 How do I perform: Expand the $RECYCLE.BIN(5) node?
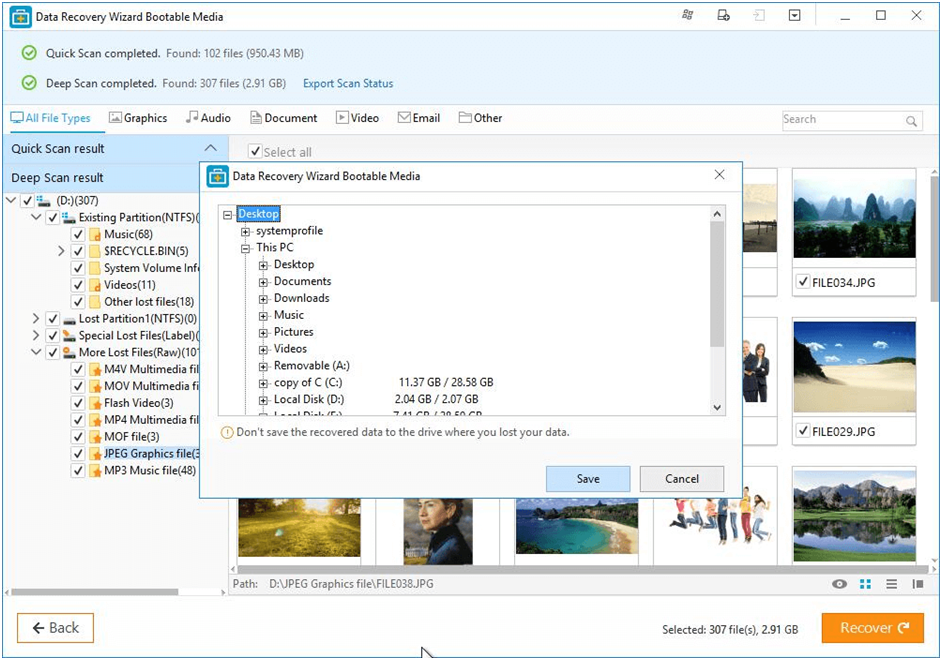tap(61, 251)
